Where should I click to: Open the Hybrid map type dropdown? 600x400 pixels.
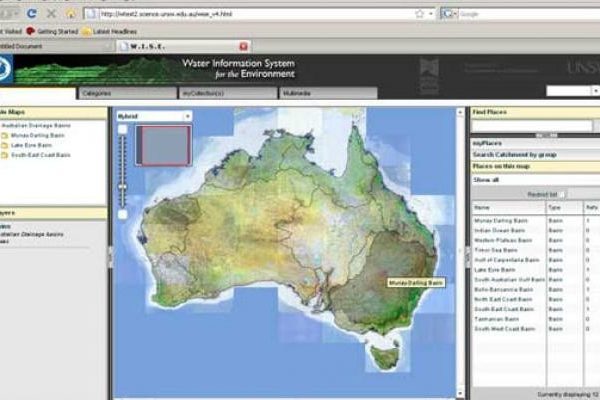point(153,116)
